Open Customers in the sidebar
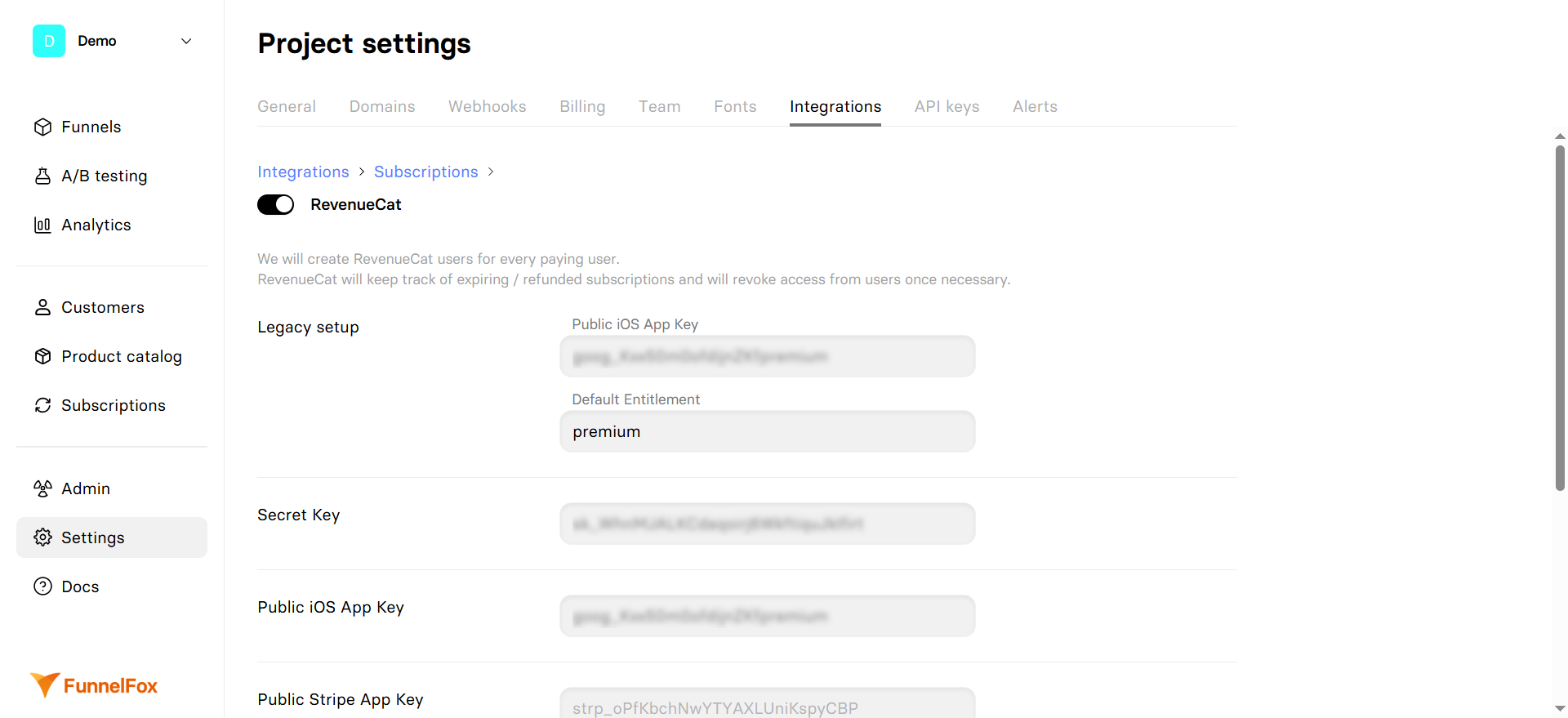The width and height of the screenshot is (1568, 718). pyautogui.click(x=112, y=307)
